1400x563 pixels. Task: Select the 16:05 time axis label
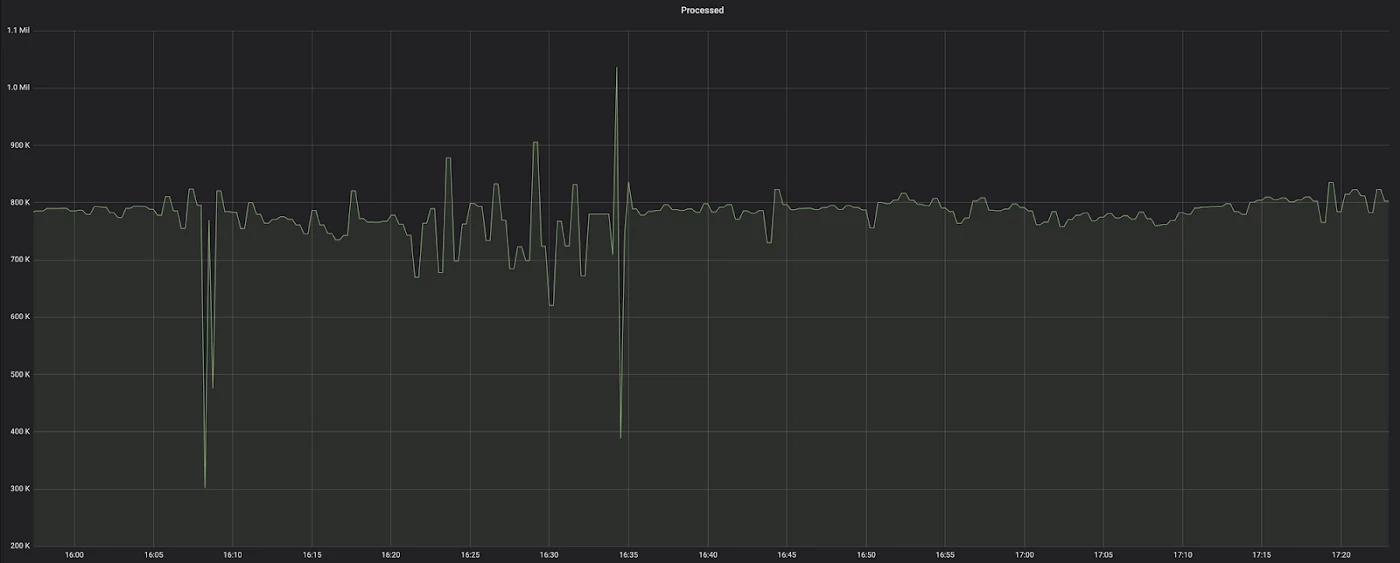tap(153, 554)
